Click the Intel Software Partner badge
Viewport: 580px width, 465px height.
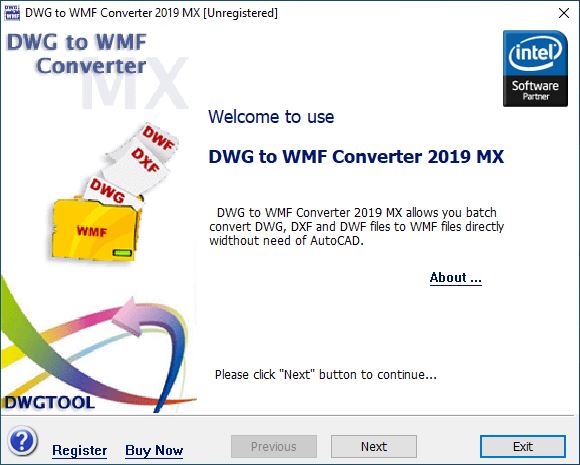tap(535, 68)
